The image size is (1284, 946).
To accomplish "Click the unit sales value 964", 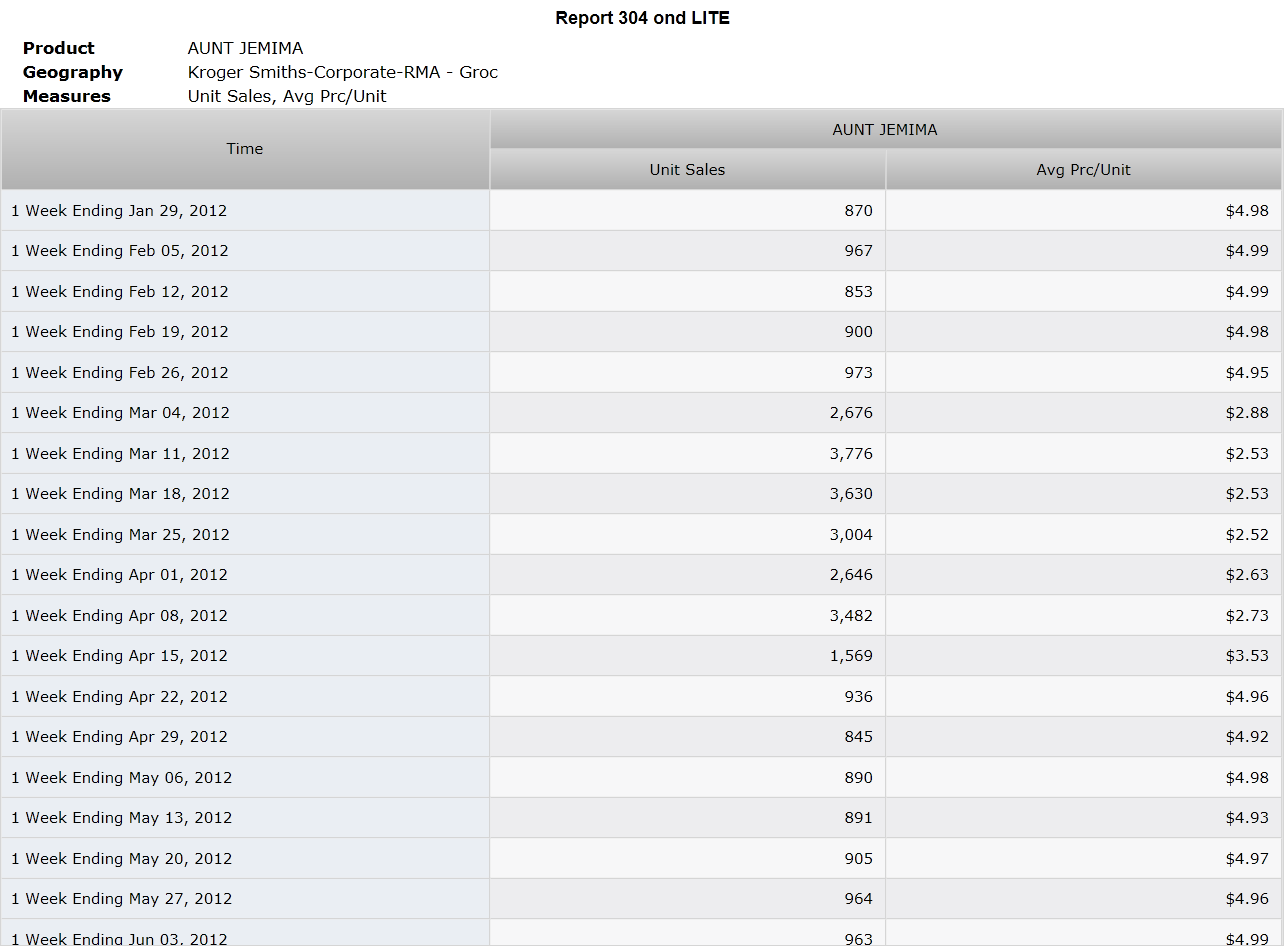I will click(x=858, y=899).
